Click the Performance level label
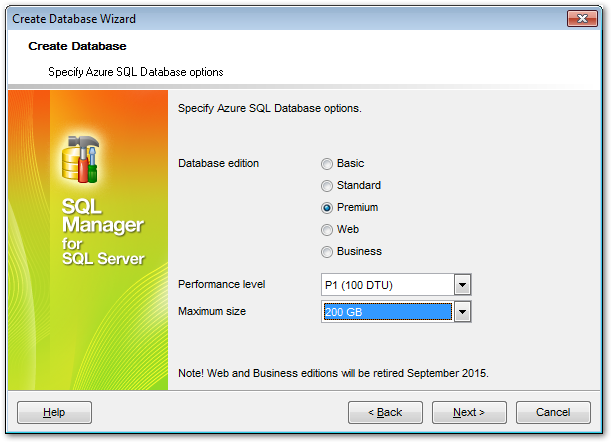Screen dimensions: 612x443 221,284
